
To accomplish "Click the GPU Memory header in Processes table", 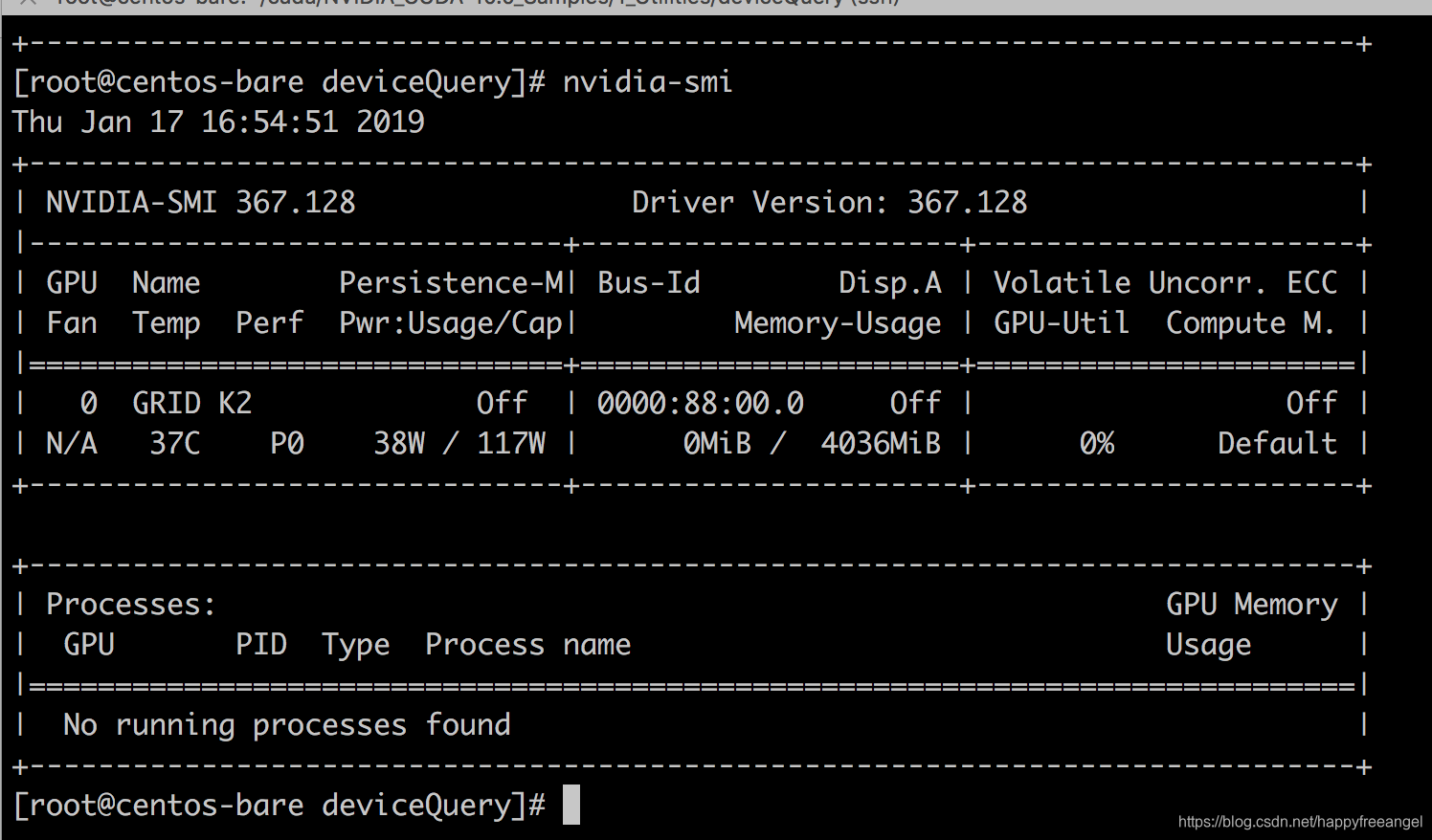I will pos(1251,605).
